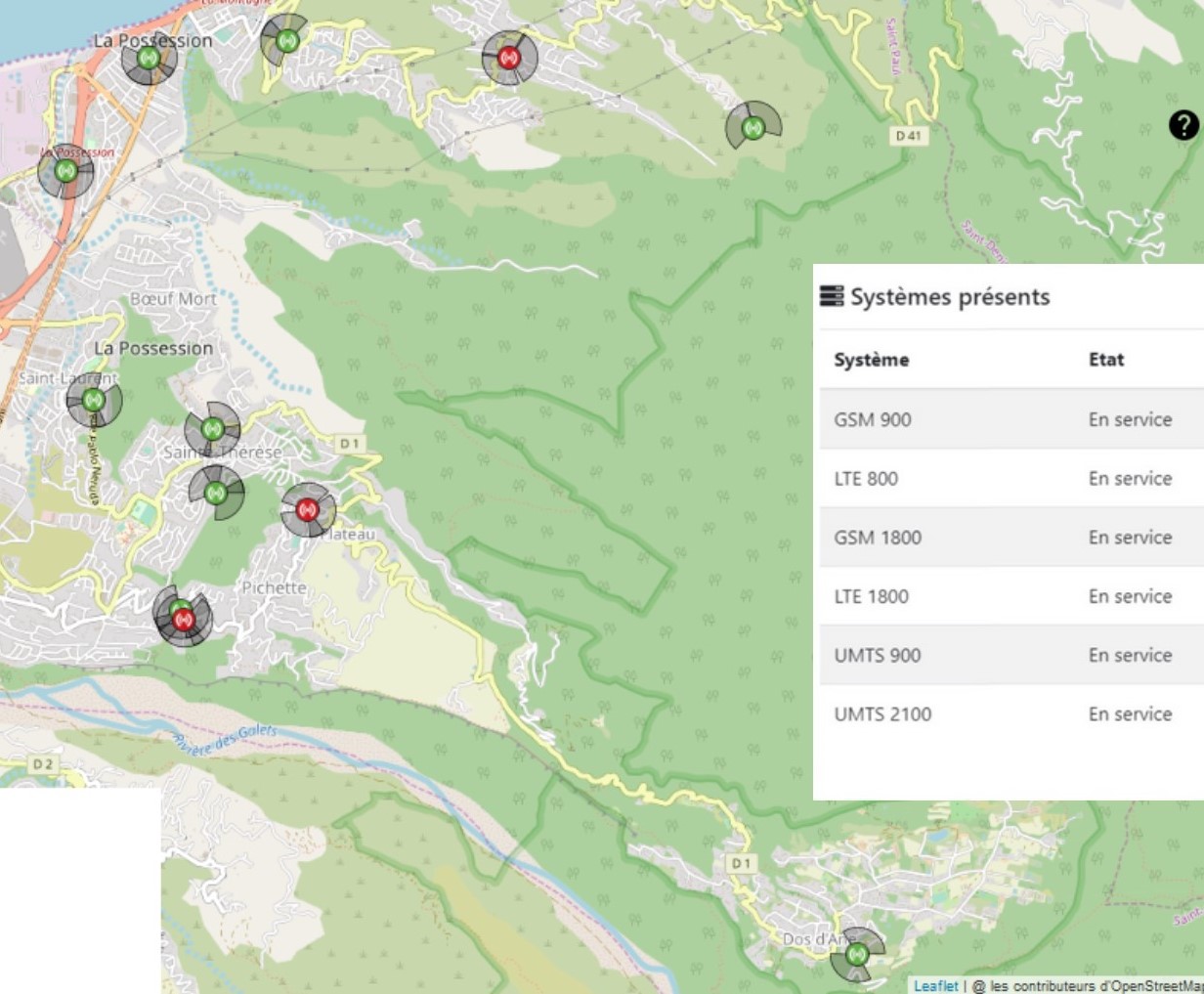The width and height of the screenshot is (1204, 994).
Task: Select the LTE 800 system row
Action: pos(1009,478)
